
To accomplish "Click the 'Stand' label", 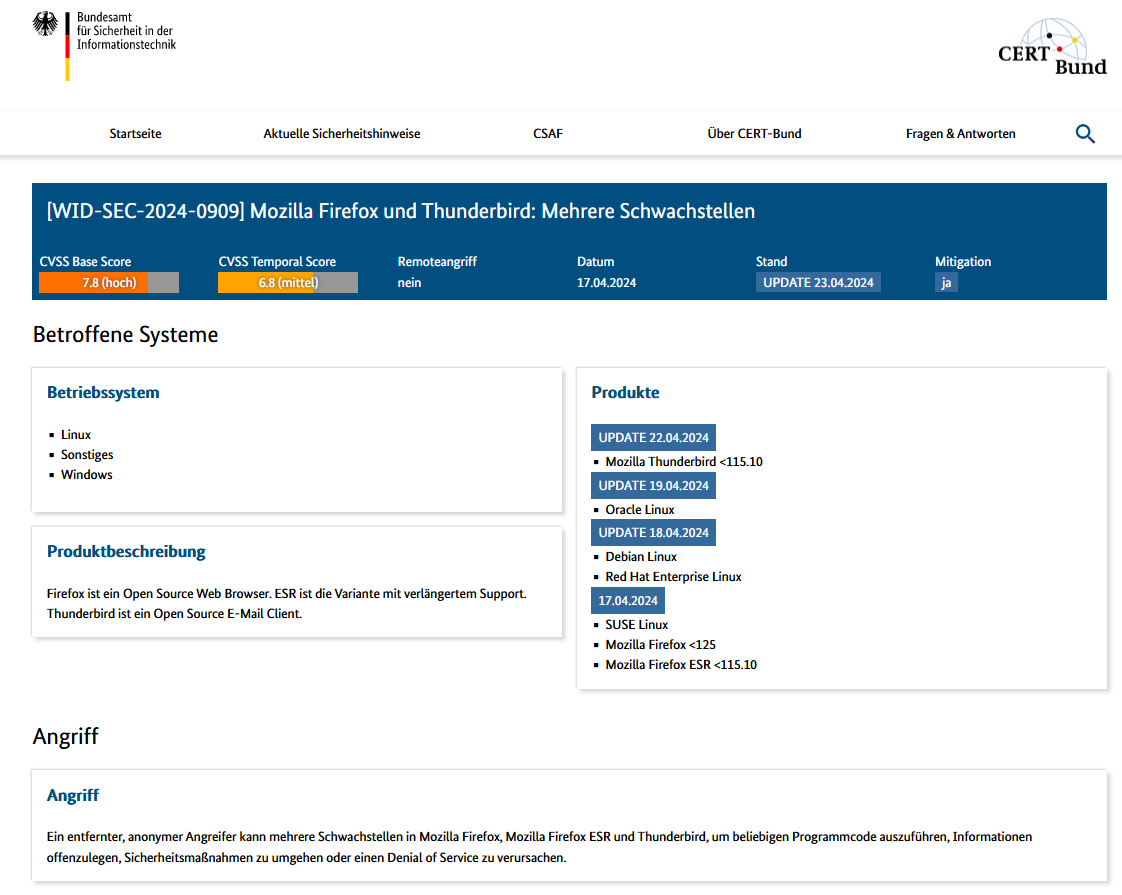I will tap(771, 262).
